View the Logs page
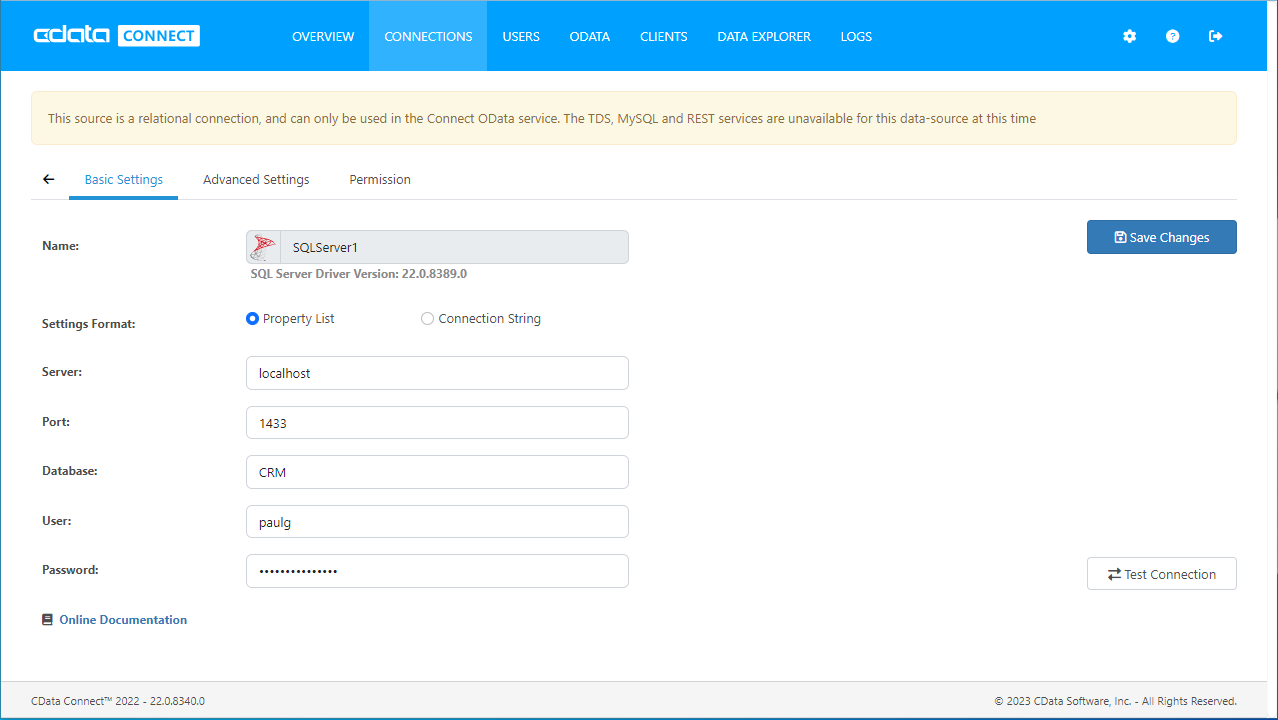The height and width of the screenshot is (720, 1278). (x=856, y=36)
